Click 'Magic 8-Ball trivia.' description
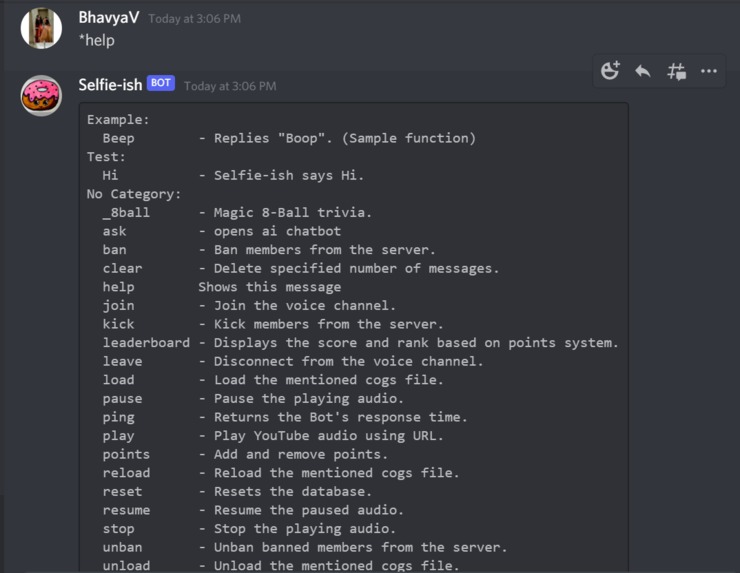This screenshot has width=740, height=573. pyautogui.click(x=293, y=212)
